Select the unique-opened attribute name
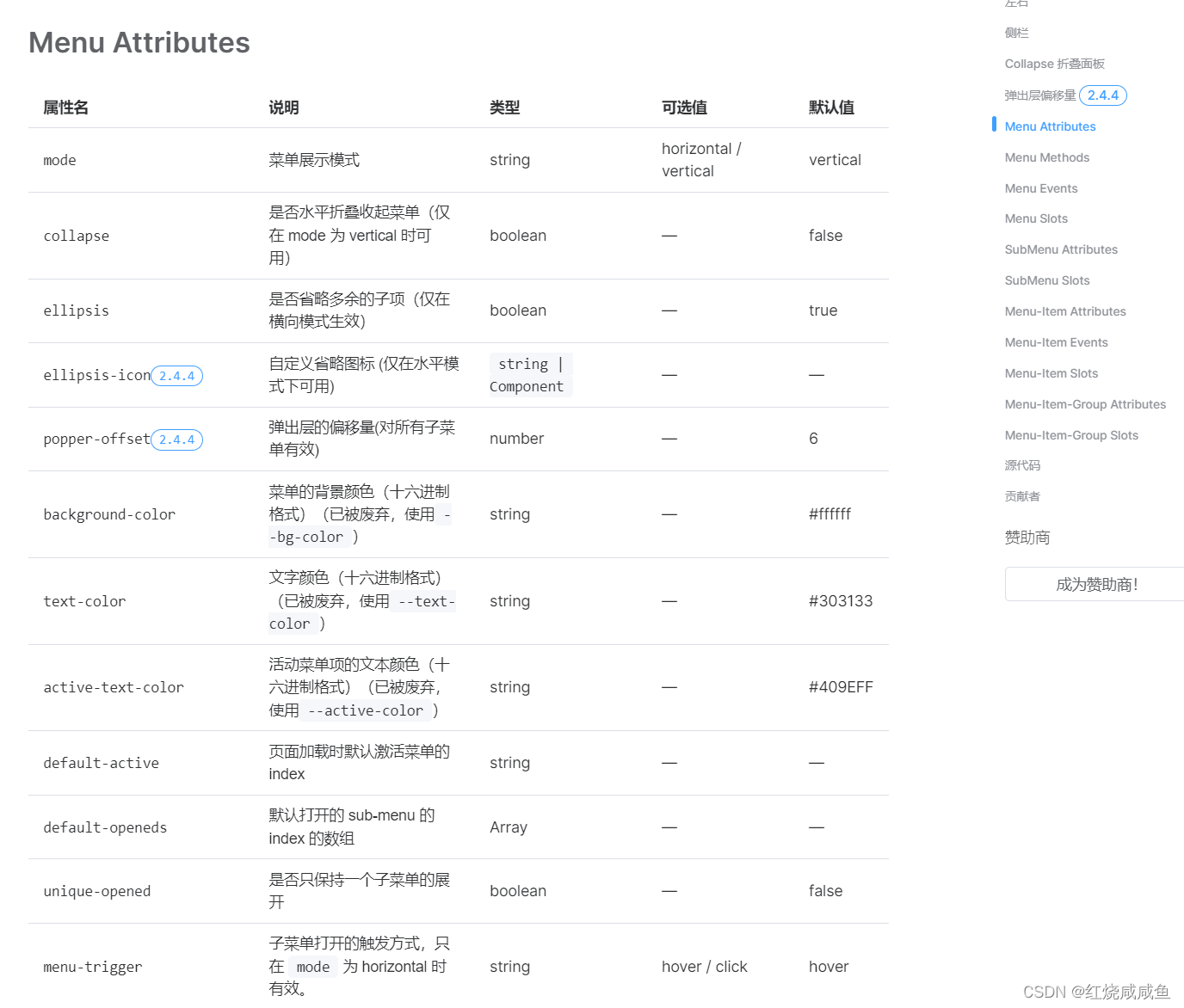The height and width of the screenshot is (1008, 1184). pos(97,891)
